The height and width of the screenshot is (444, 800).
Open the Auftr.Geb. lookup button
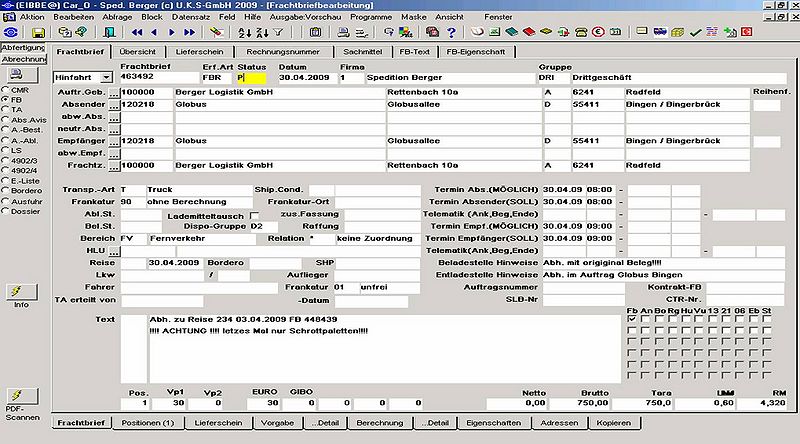pyautogui.click(x=114, y=93)
